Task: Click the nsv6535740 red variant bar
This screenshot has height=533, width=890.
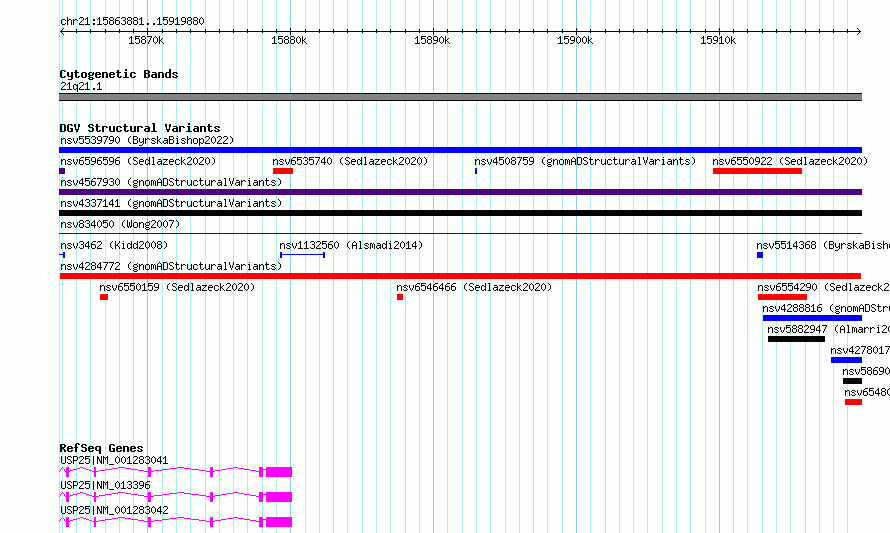Action: (x=283, y=171)
